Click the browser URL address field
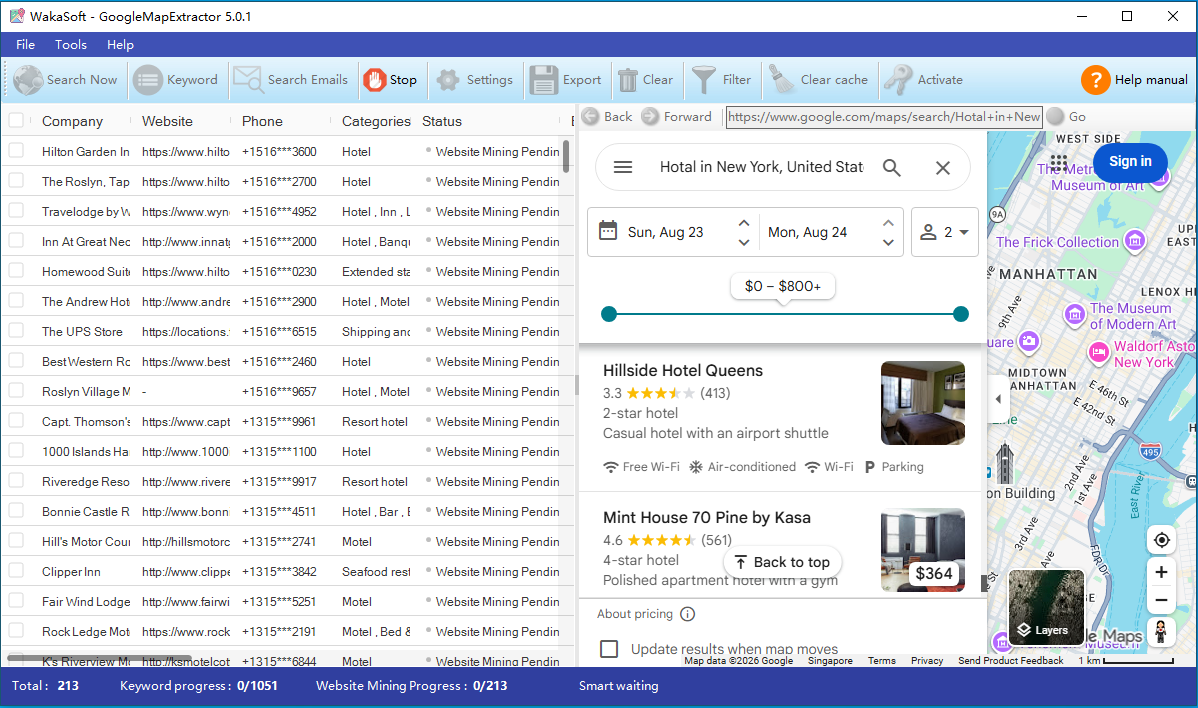 884,116
